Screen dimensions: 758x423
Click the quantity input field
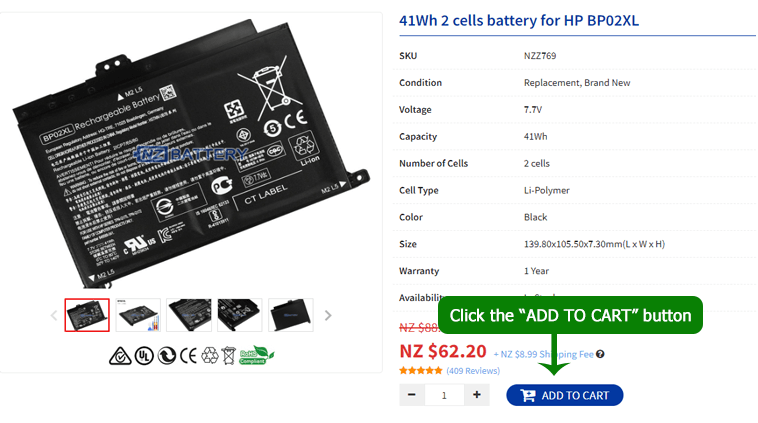point(444,395)
